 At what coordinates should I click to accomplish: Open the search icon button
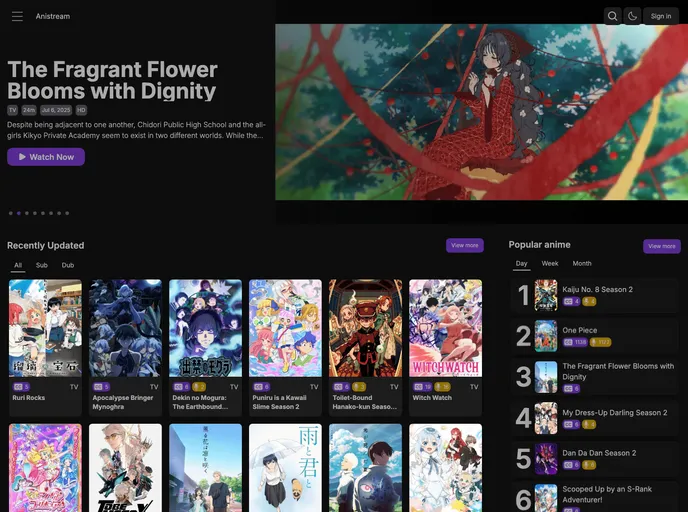613,16
